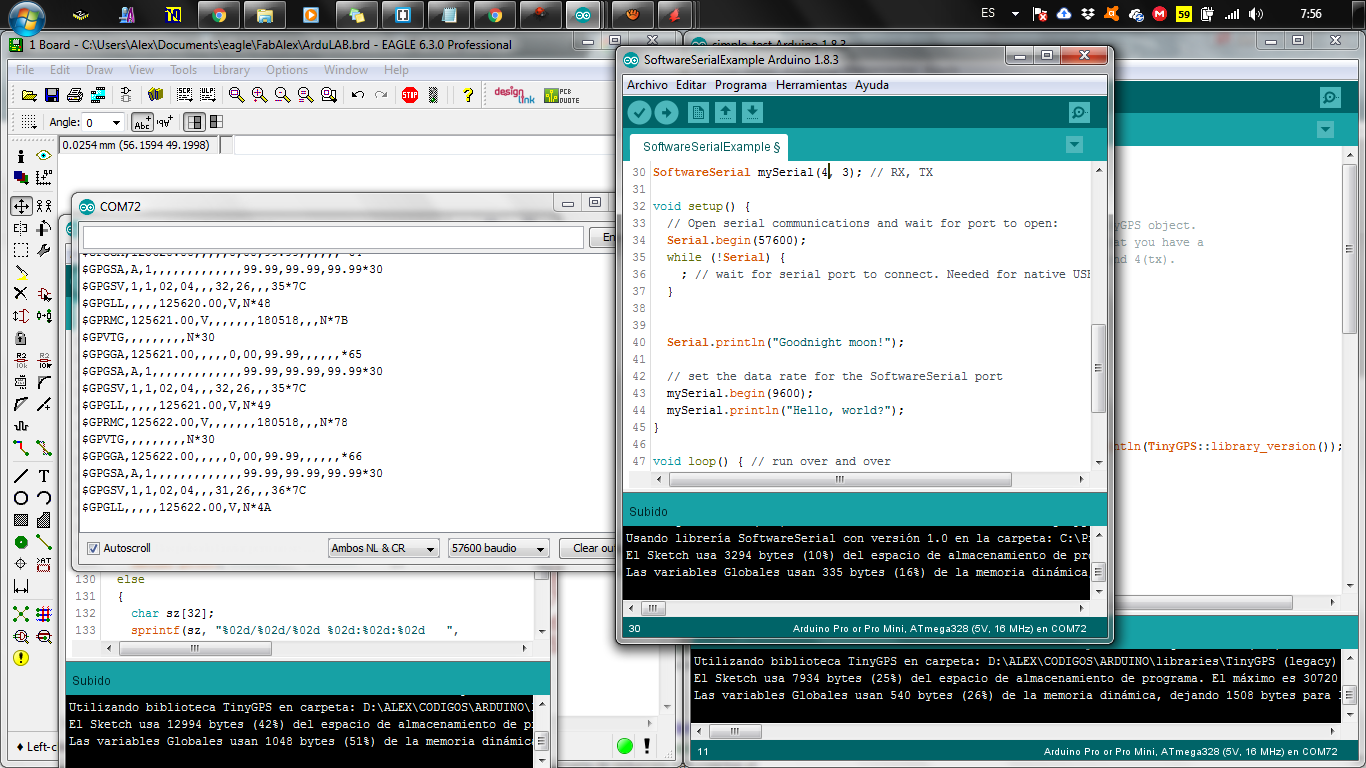This screenshot has width=1366, height=768.
Task: Open the DesignLink icon in EAGLE
Action: tap(515, 95)
